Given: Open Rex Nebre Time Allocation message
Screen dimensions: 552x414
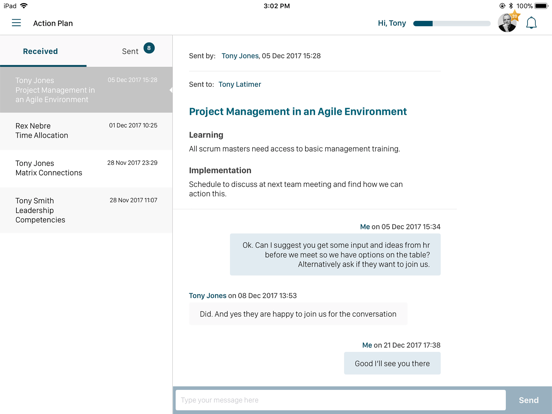Looking at the screenshot, I should pos(86,131).
